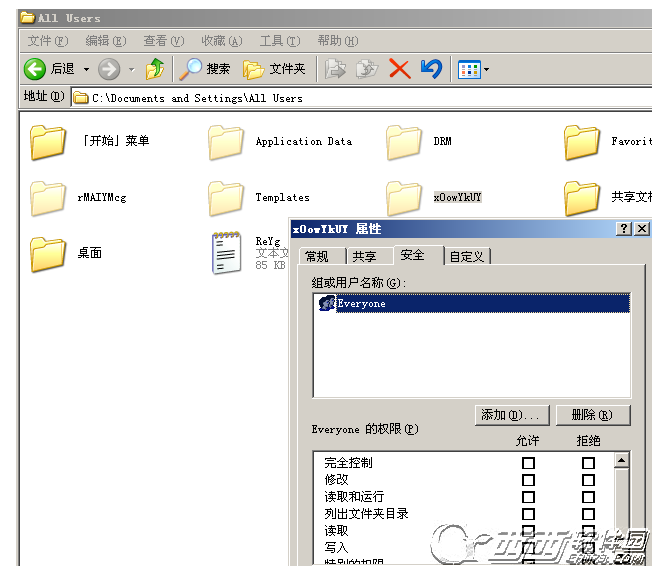
Task: Check Deny for Modify (修改)
Action: click(x=588, y=480)
